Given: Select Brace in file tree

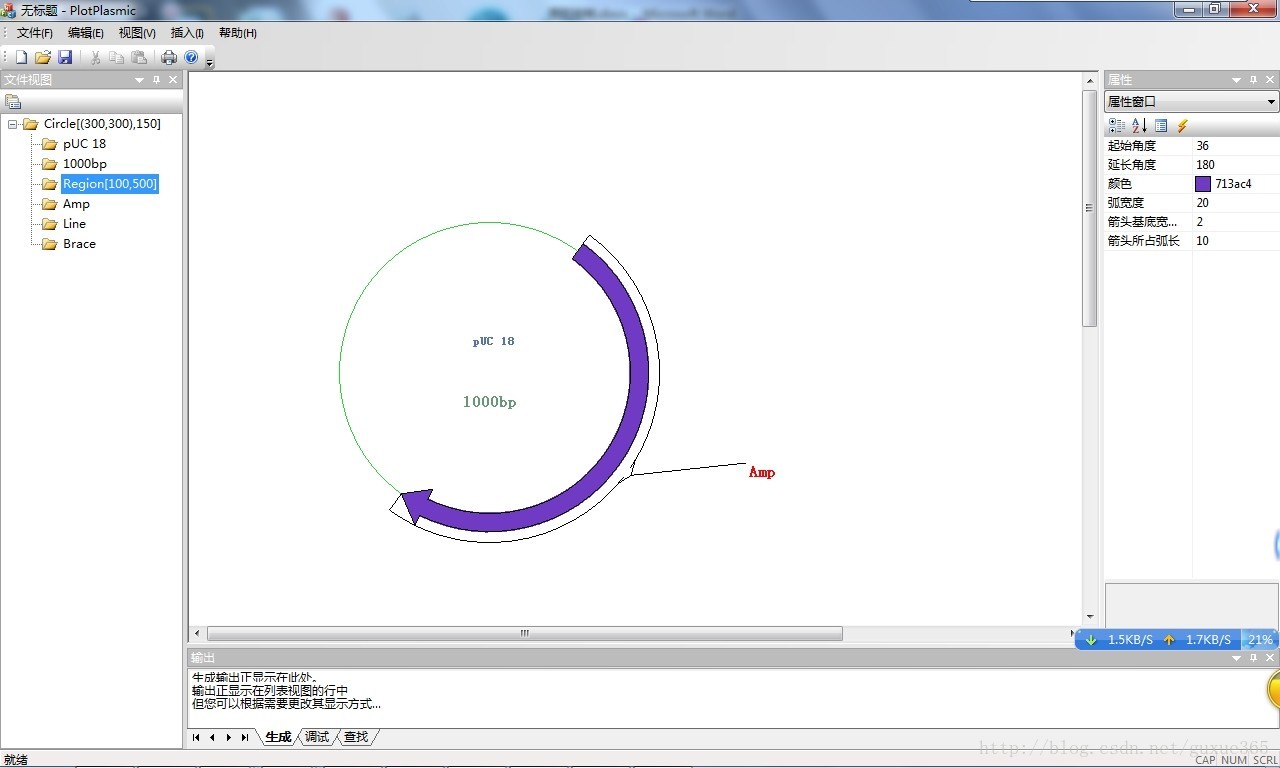Looking at the screenshot, I should coord(79,243).
